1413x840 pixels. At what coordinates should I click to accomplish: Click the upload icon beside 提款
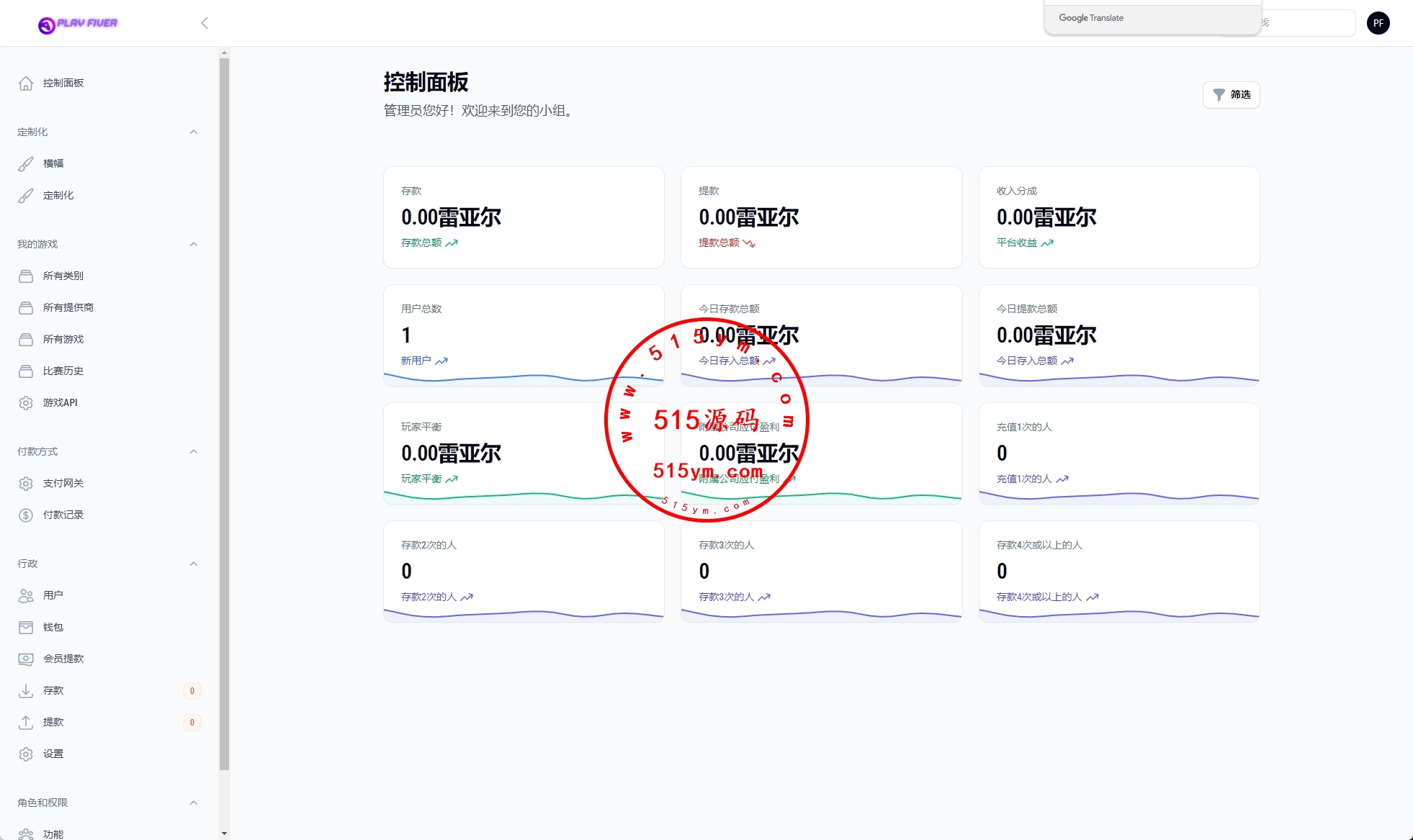26,723
